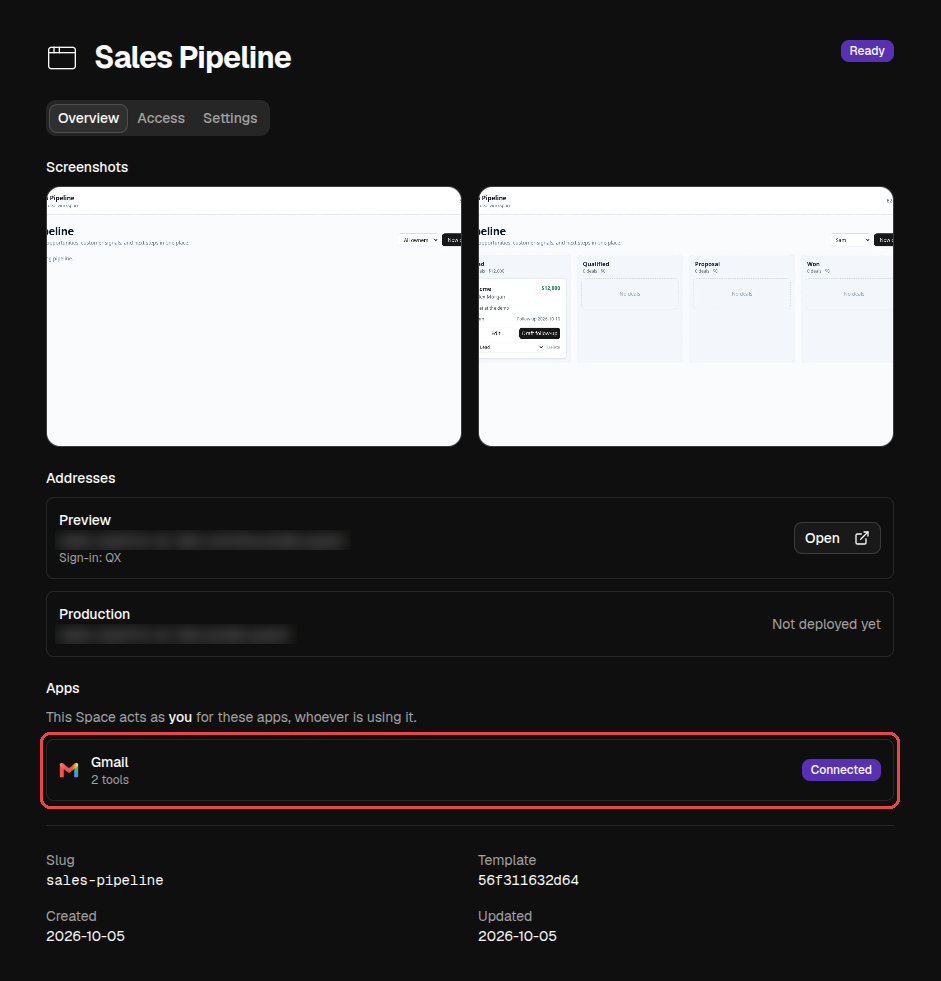Click the Production label

(94, 614)
